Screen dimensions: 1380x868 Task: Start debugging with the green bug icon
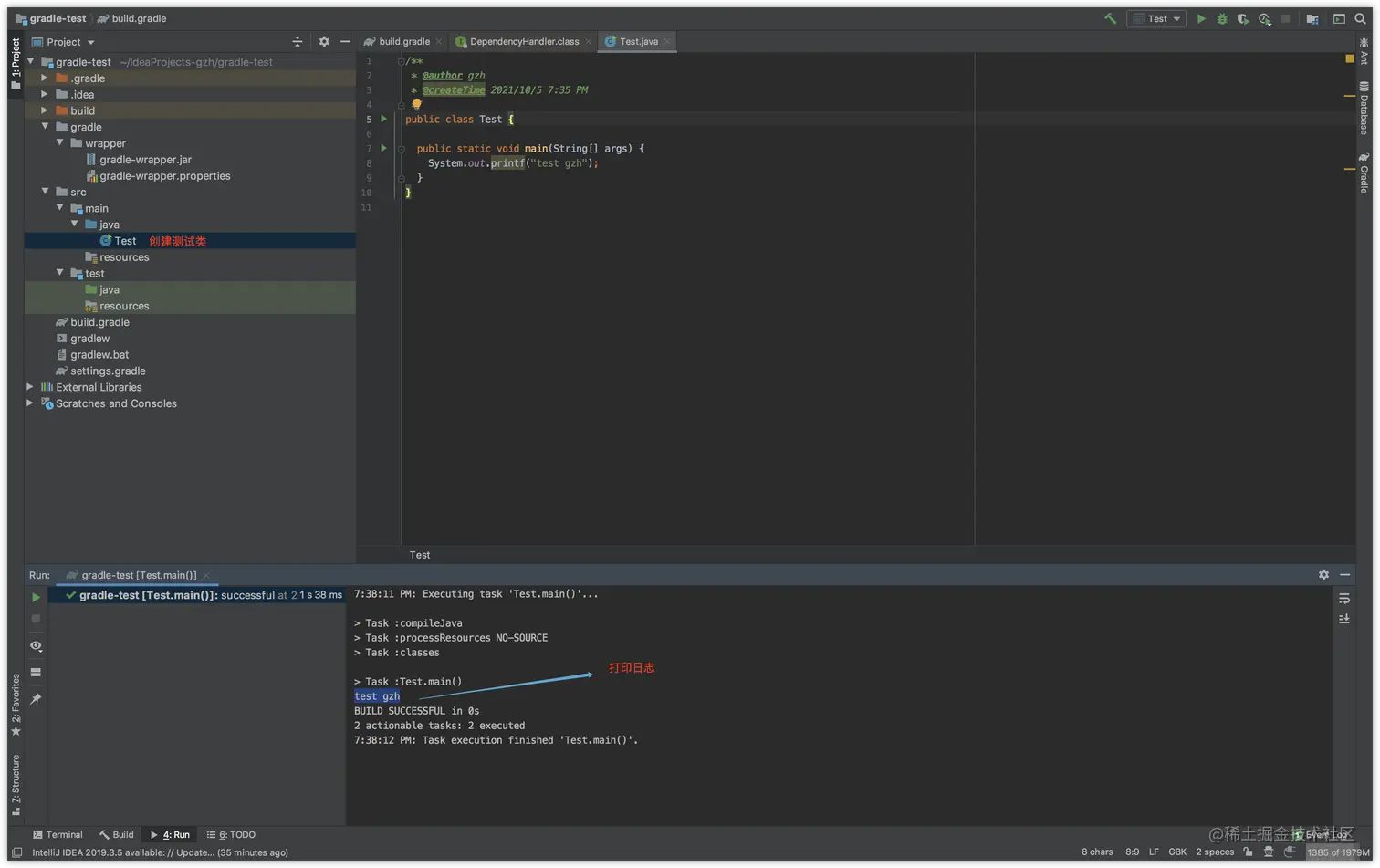coord(1222,18)
